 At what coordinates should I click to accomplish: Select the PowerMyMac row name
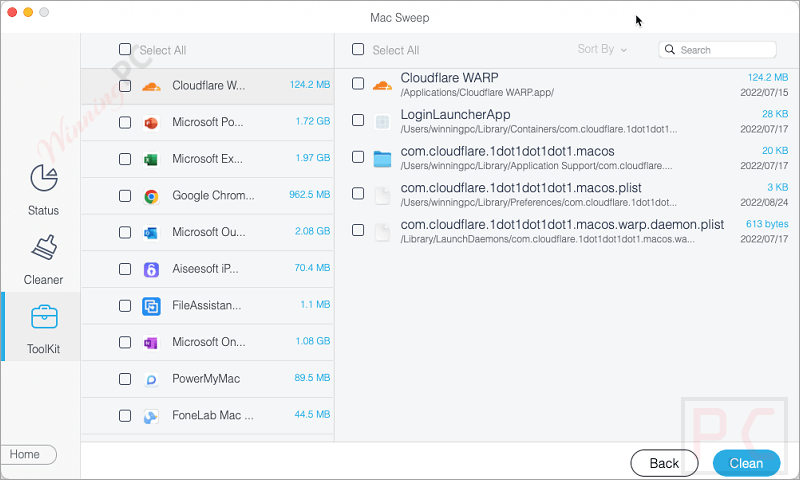pos(206,379)
